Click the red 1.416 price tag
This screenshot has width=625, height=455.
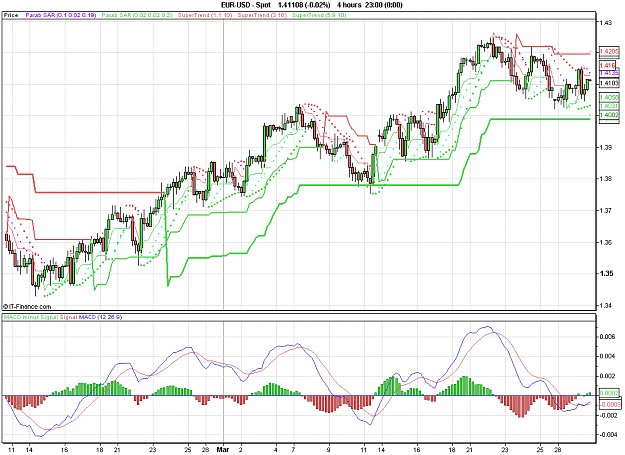pyautogui.click(x=607, y=65)
